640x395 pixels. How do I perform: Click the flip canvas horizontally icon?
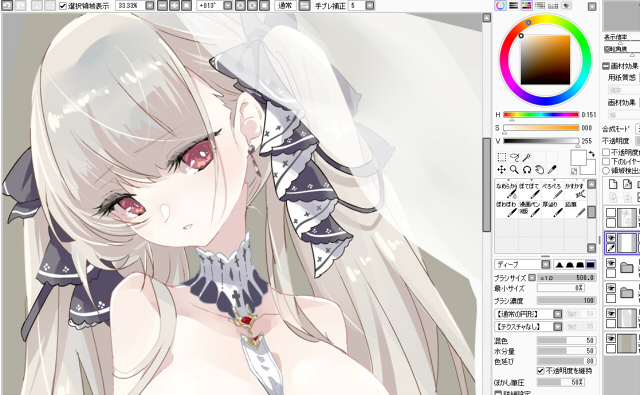tap(304, 5)
